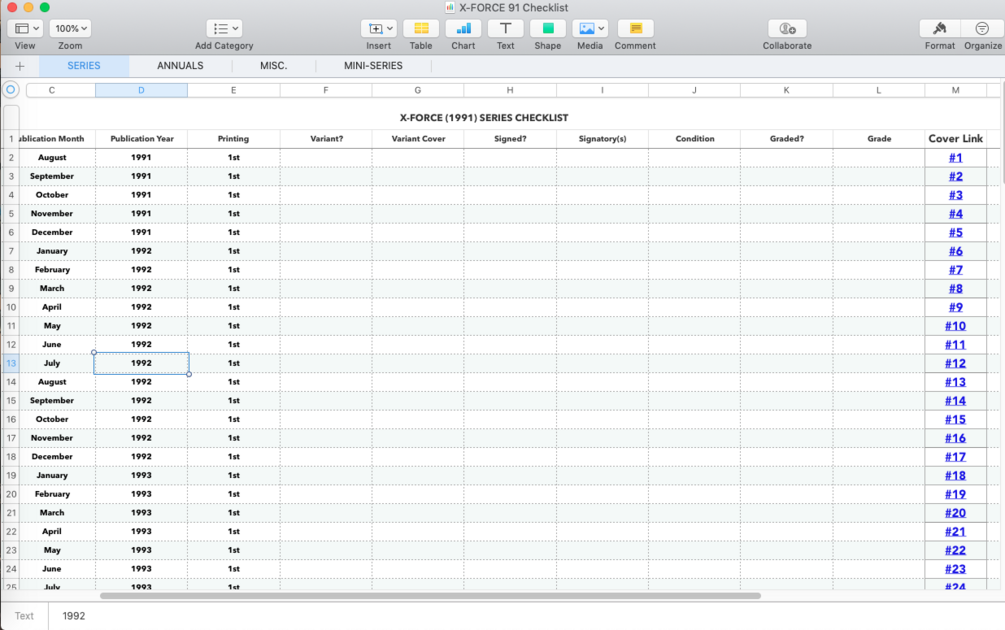Click the Comment toolbar icon
The width and height of the screenshot is (1005, 630).
coord(635,29)
